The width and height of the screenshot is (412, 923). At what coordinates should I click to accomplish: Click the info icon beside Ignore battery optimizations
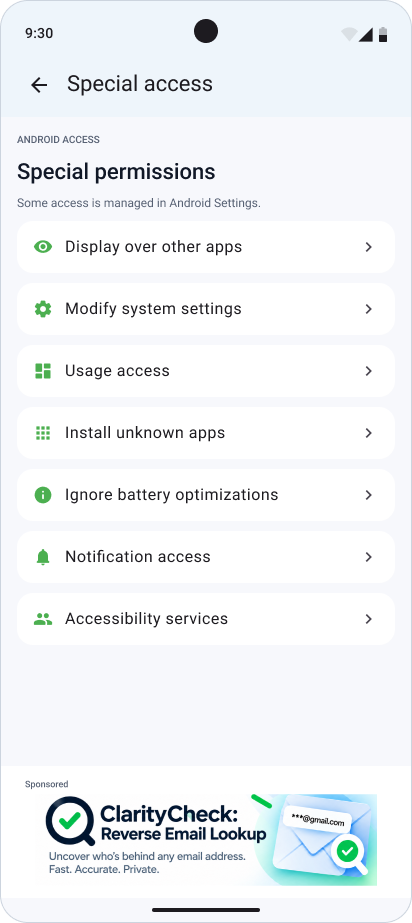43,495
